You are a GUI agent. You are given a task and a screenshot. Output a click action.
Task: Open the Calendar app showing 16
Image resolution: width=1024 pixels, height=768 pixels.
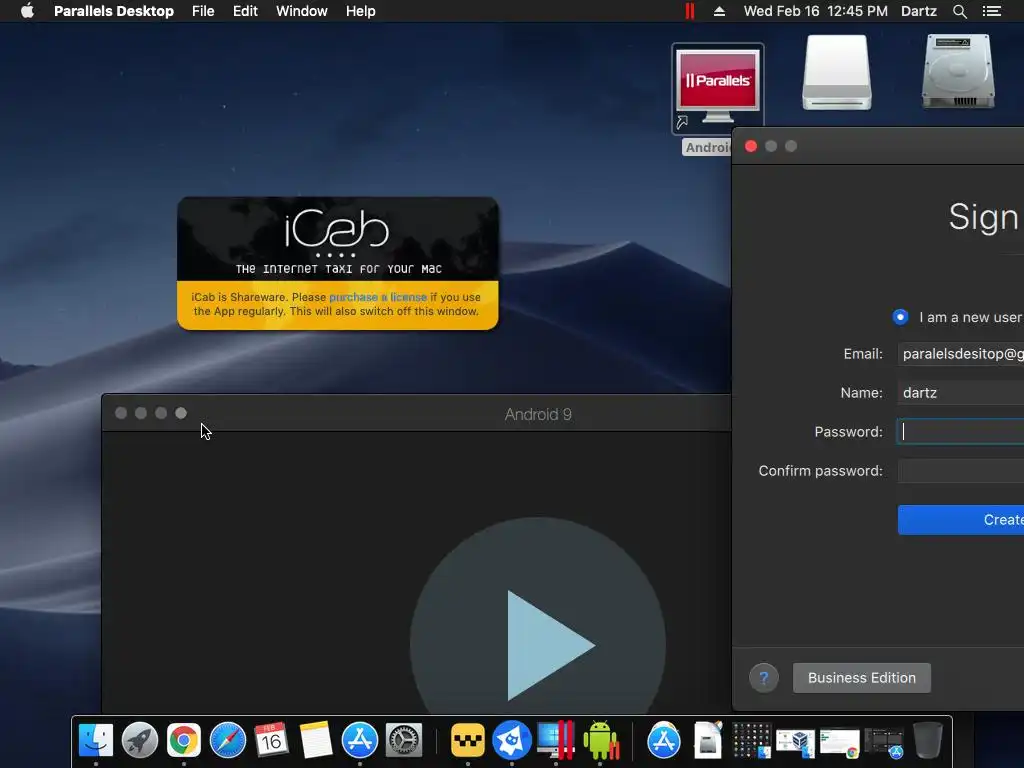[271, 740]
